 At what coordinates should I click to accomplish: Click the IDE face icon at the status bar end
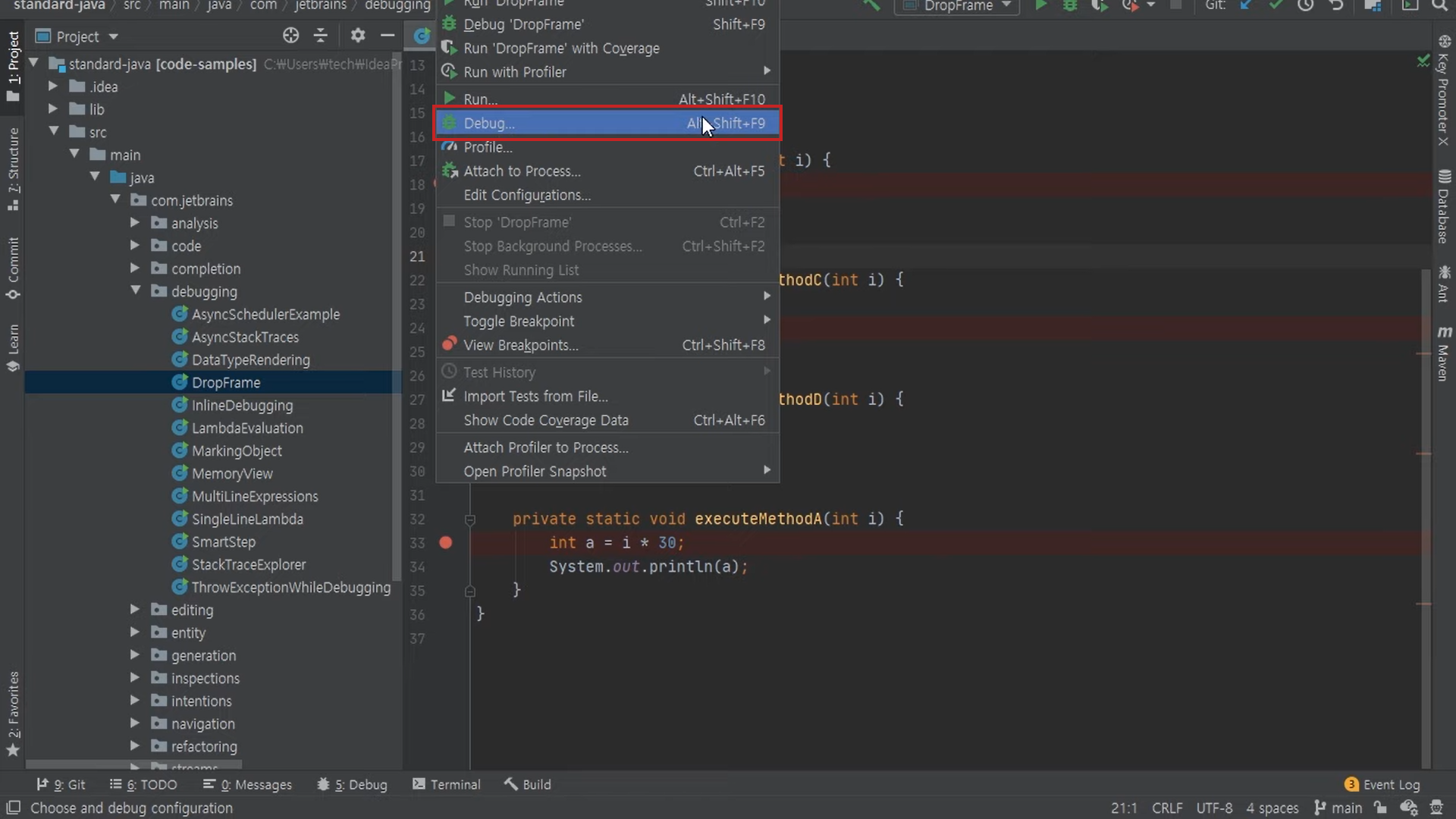coord(1436,808)
